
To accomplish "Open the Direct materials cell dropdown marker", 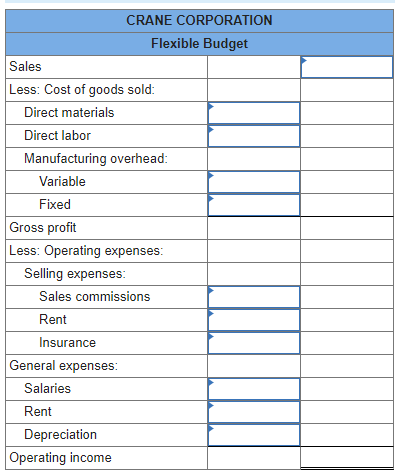I will tap(211, 106).
